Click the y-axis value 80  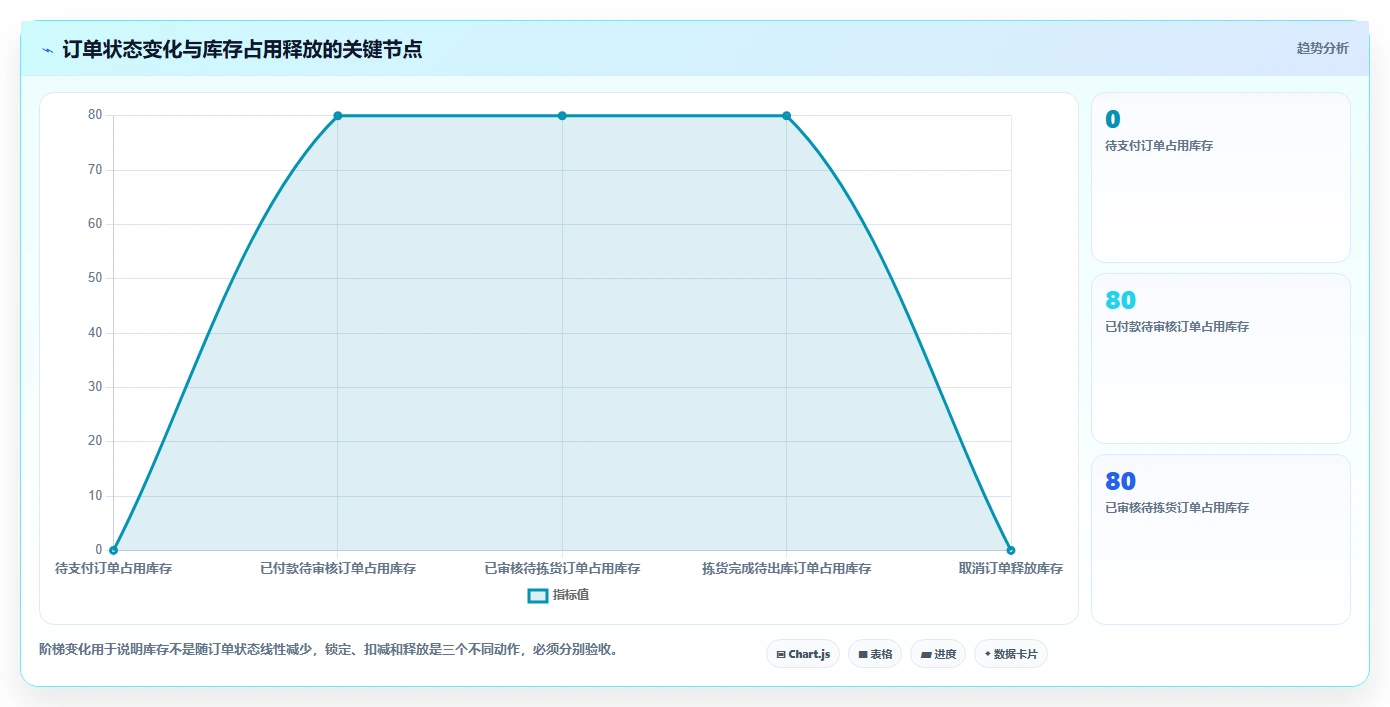95,115
